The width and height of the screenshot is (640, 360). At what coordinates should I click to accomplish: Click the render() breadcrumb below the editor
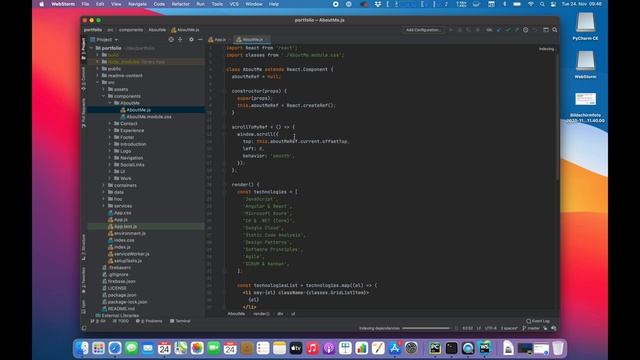click(x=261, y=314)
